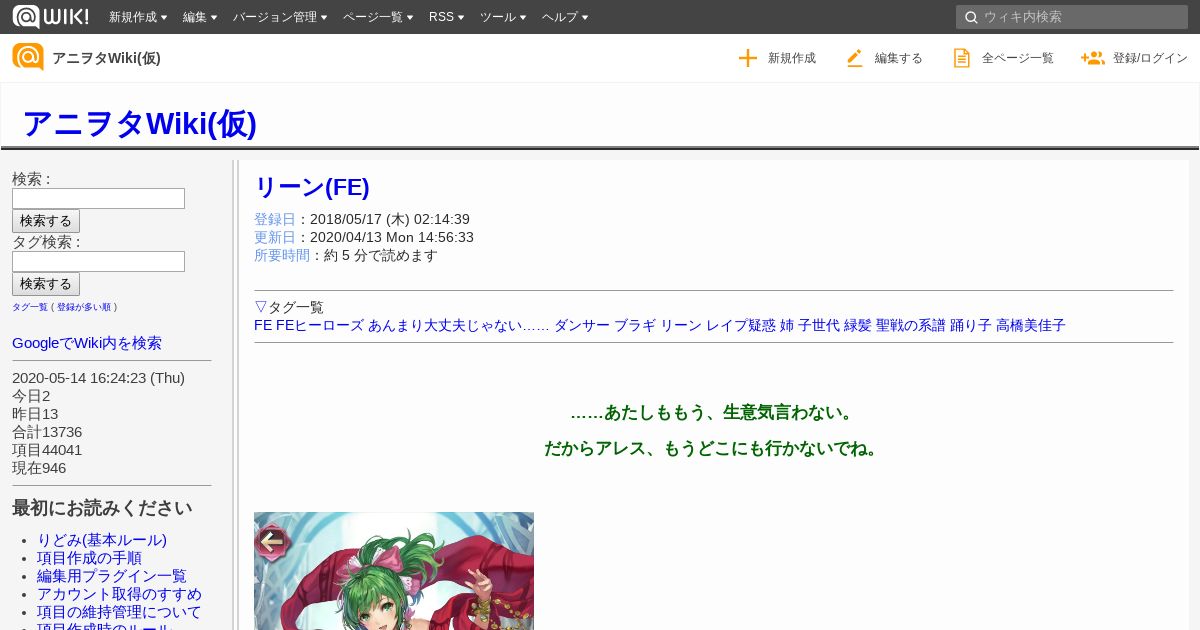Click the ▽タグ一覧 label
This screenshot has width=1200, height=630.
(289, 307)
